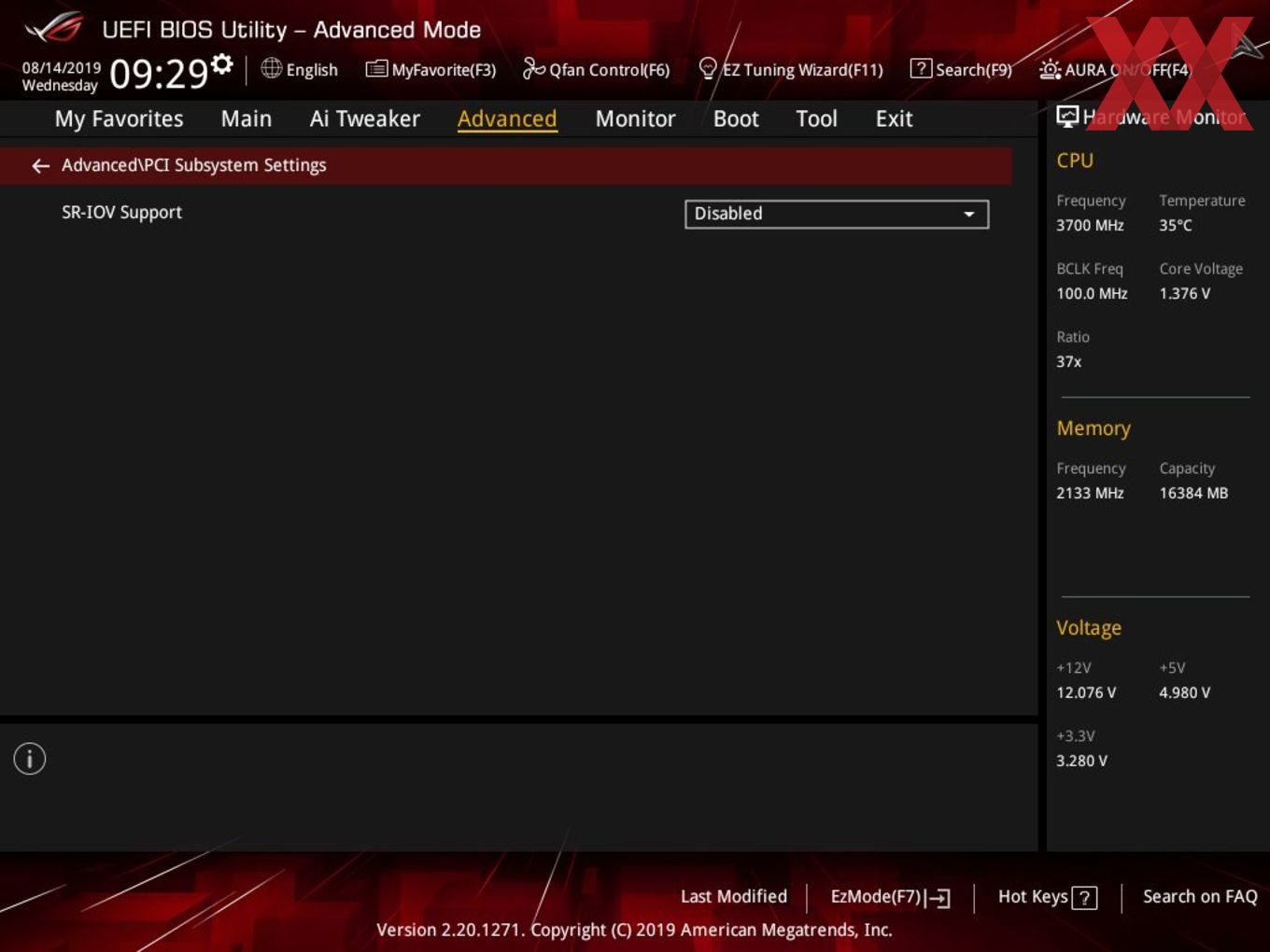Click BCLK Freq value 100.0 MHz
The width and height of the screenshot is (1270, 952).
pos(1092,293)
